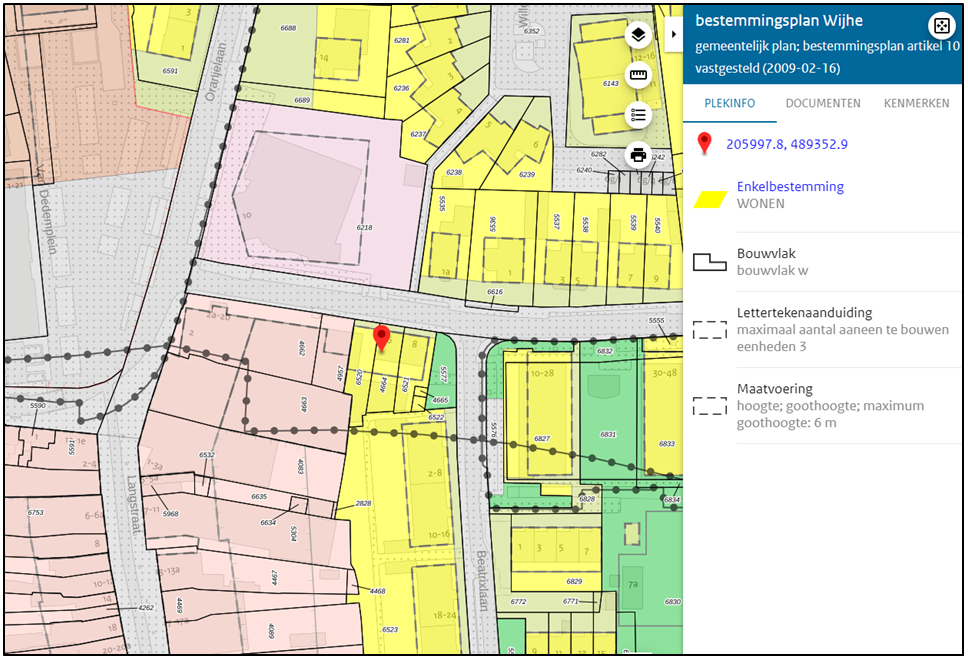Click the yellow WONEN color swatch
The width and height of the screenshot is (968, 659).
pos(710,199)
